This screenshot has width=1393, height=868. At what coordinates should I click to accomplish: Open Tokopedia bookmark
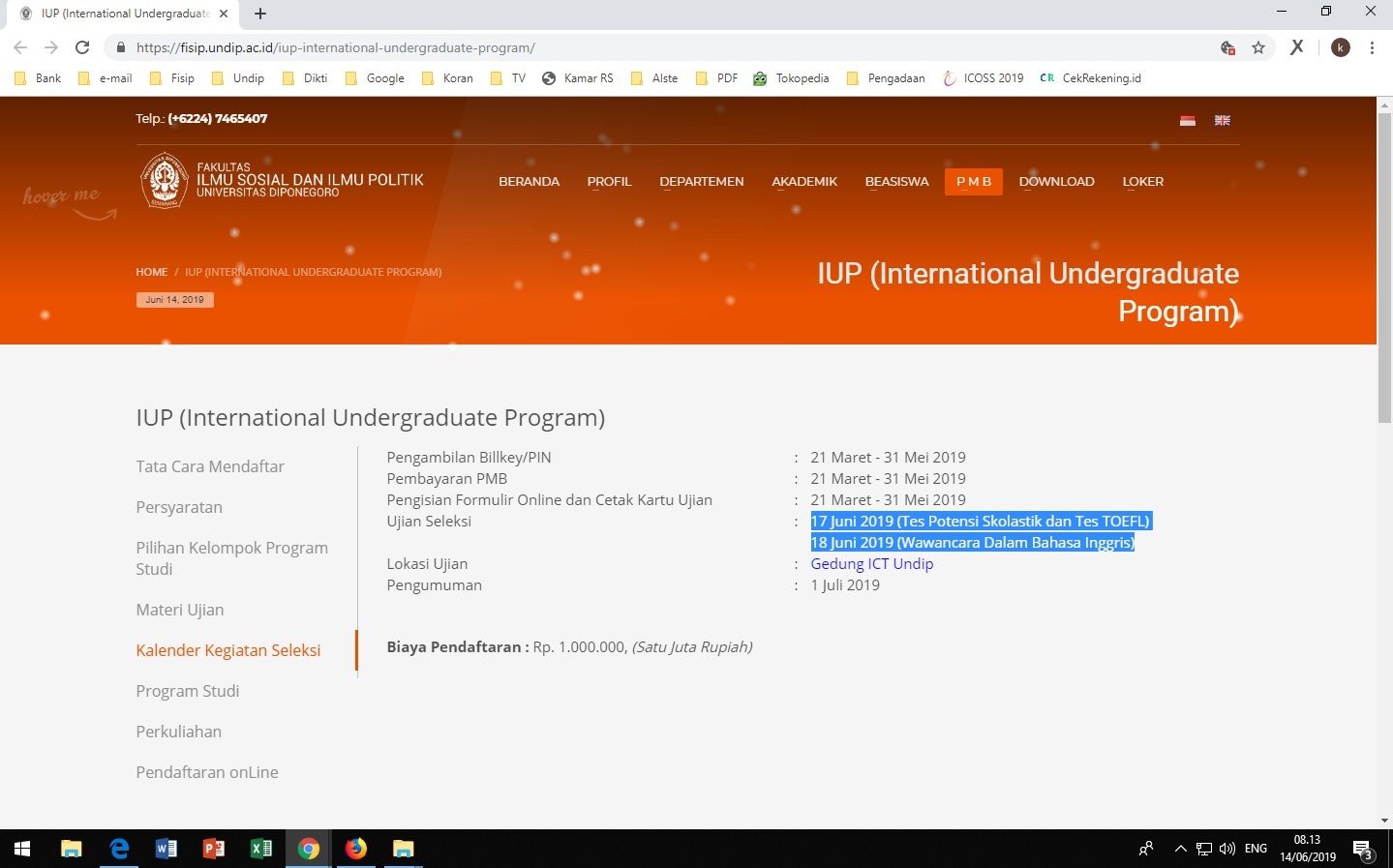792,78
